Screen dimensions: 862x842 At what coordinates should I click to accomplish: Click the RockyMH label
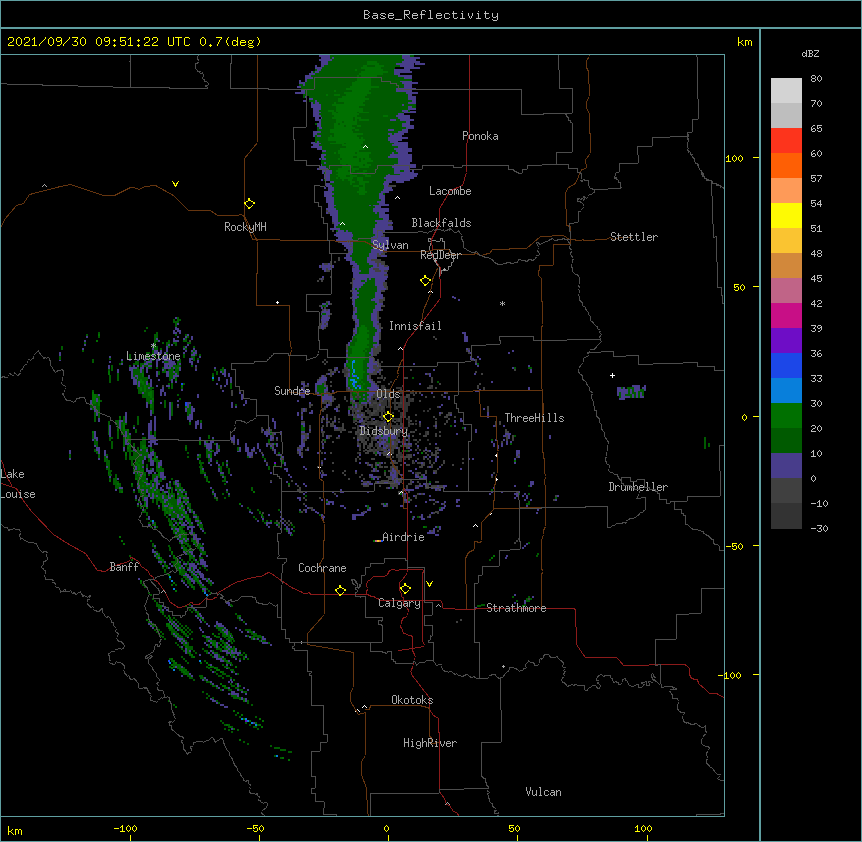[245, 227]
